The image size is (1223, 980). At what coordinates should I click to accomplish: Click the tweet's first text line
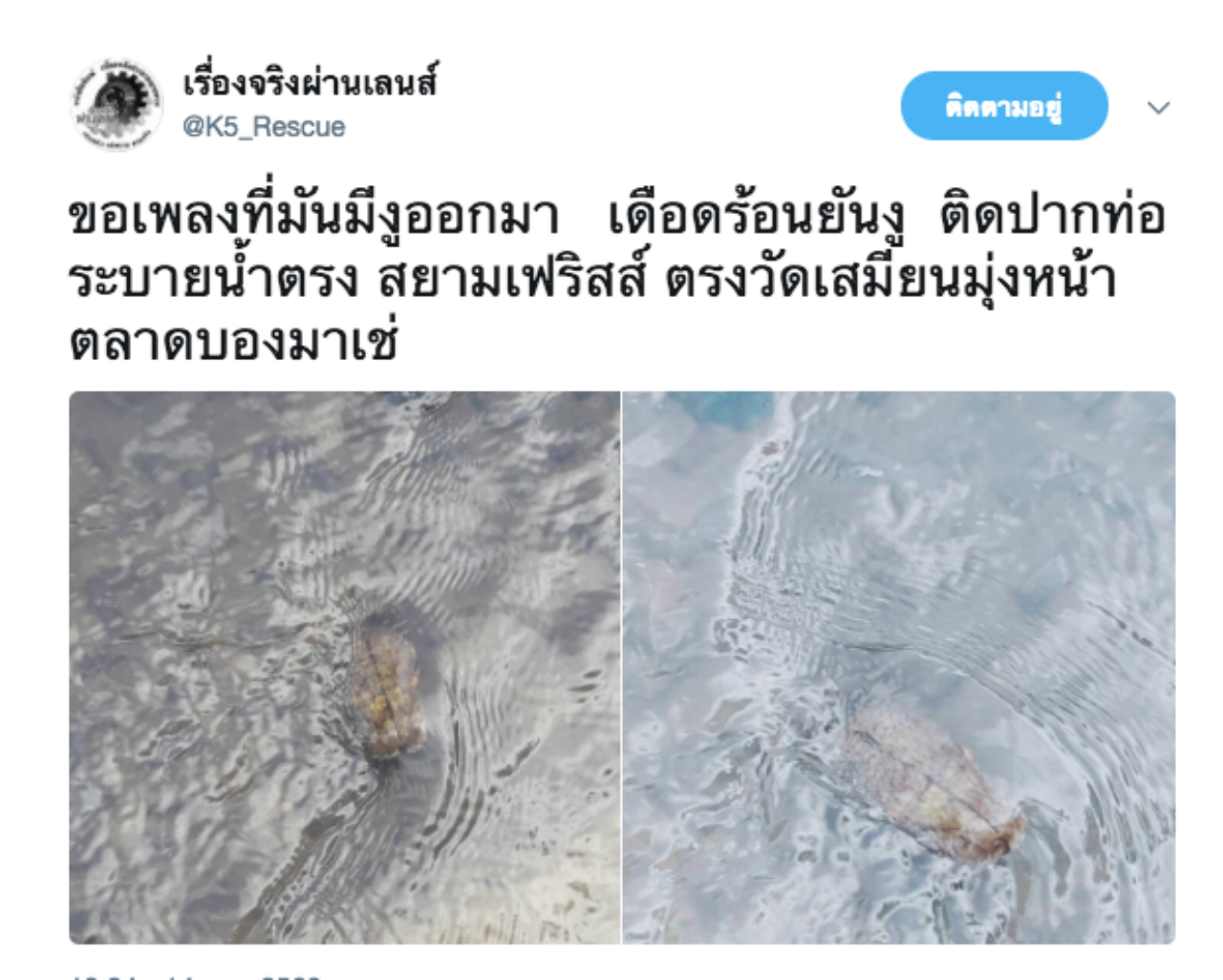click(x=617, y=215)
